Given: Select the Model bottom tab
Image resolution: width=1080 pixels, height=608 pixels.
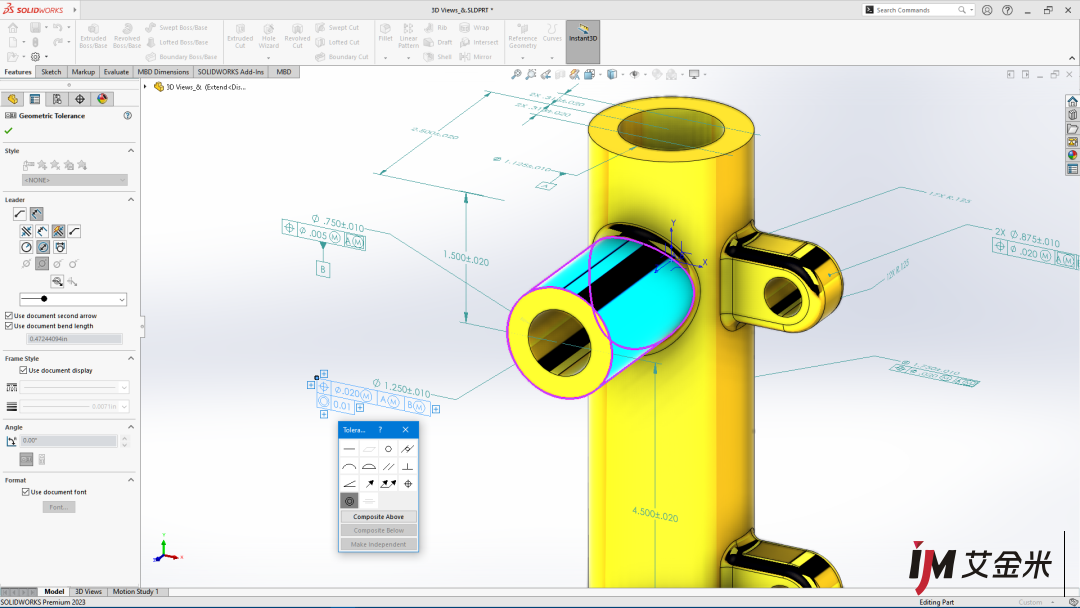Looking at the screenshot, I should 54,591.
